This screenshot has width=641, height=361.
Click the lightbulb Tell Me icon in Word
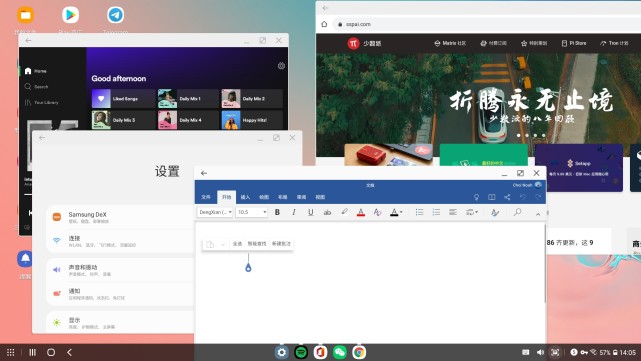tap(476, 197)
